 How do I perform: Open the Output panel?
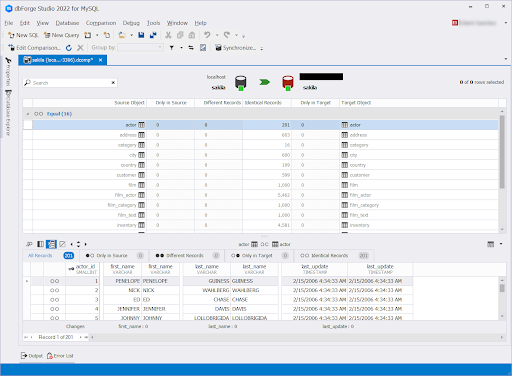(x=32, y=356)
